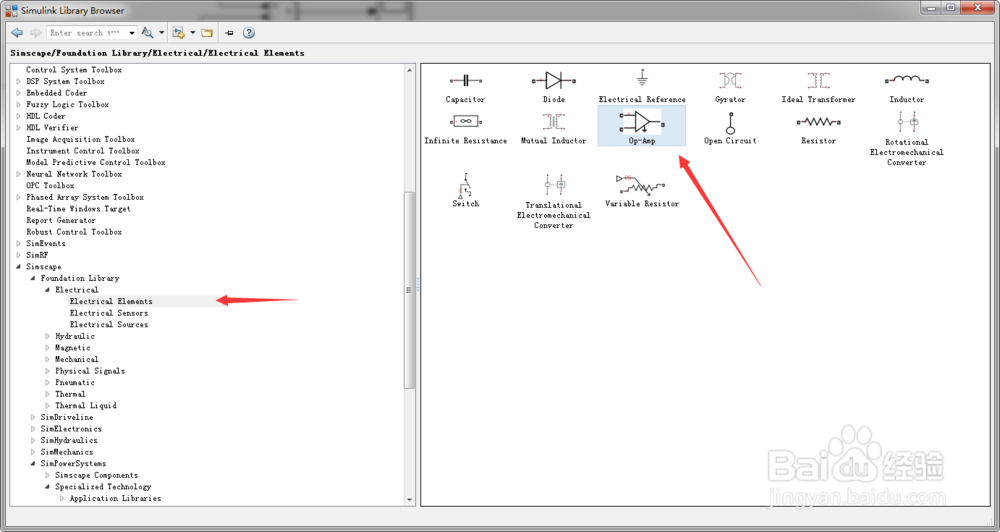Expand the Hydraulic library node
The width and height of the screenshot is (1000, 532).
47,336
